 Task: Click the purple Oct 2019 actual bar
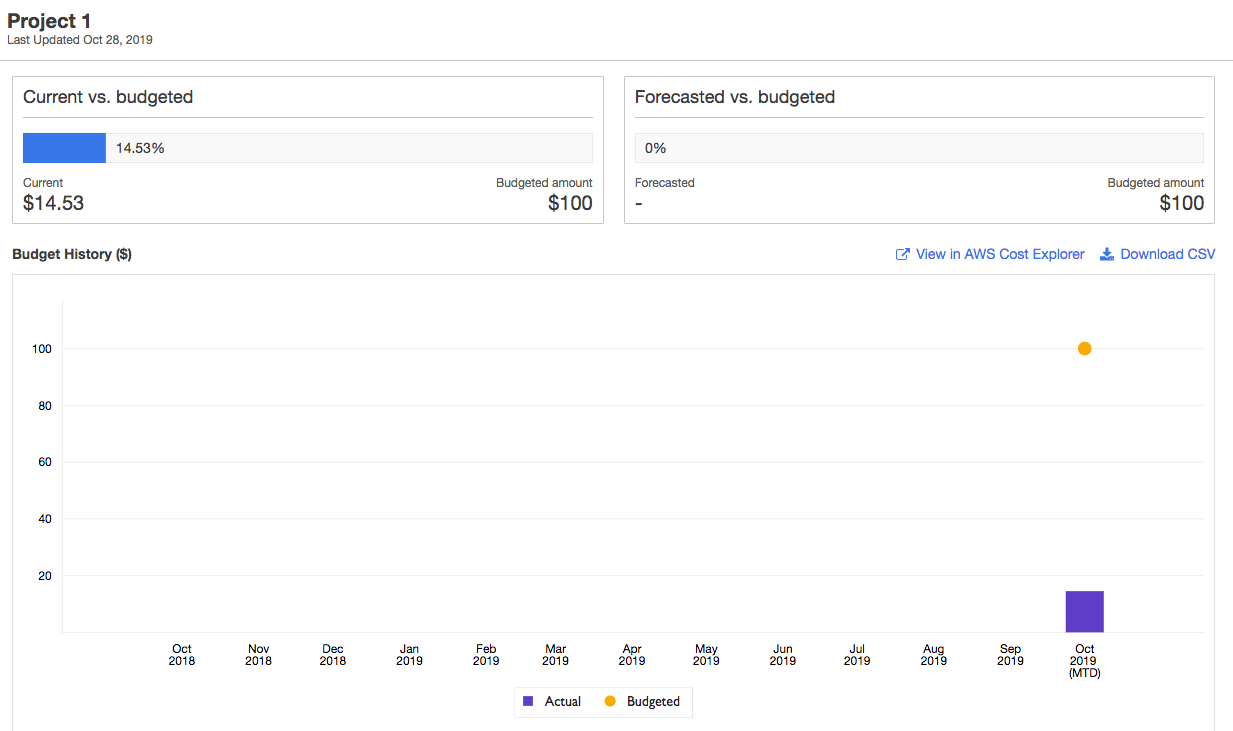coord(1084,612)
